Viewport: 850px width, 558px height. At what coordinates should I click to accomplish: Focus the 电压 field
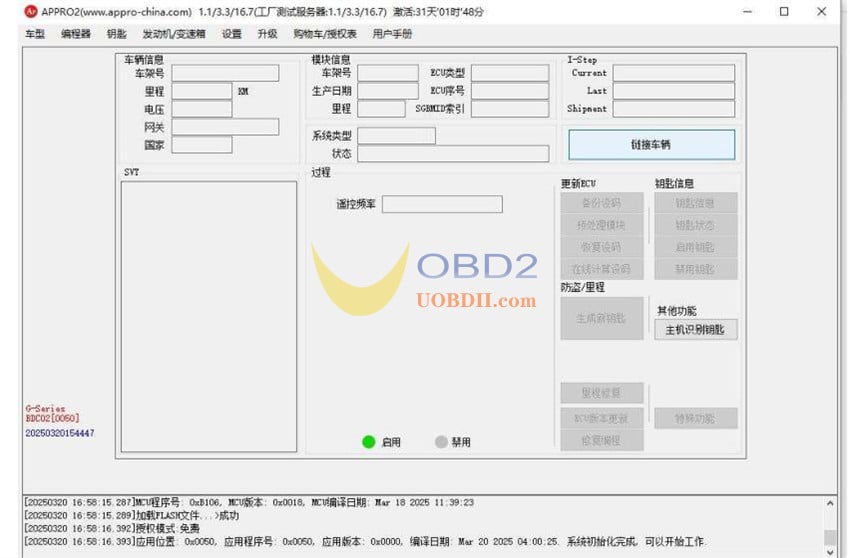(x=202, y=109)
